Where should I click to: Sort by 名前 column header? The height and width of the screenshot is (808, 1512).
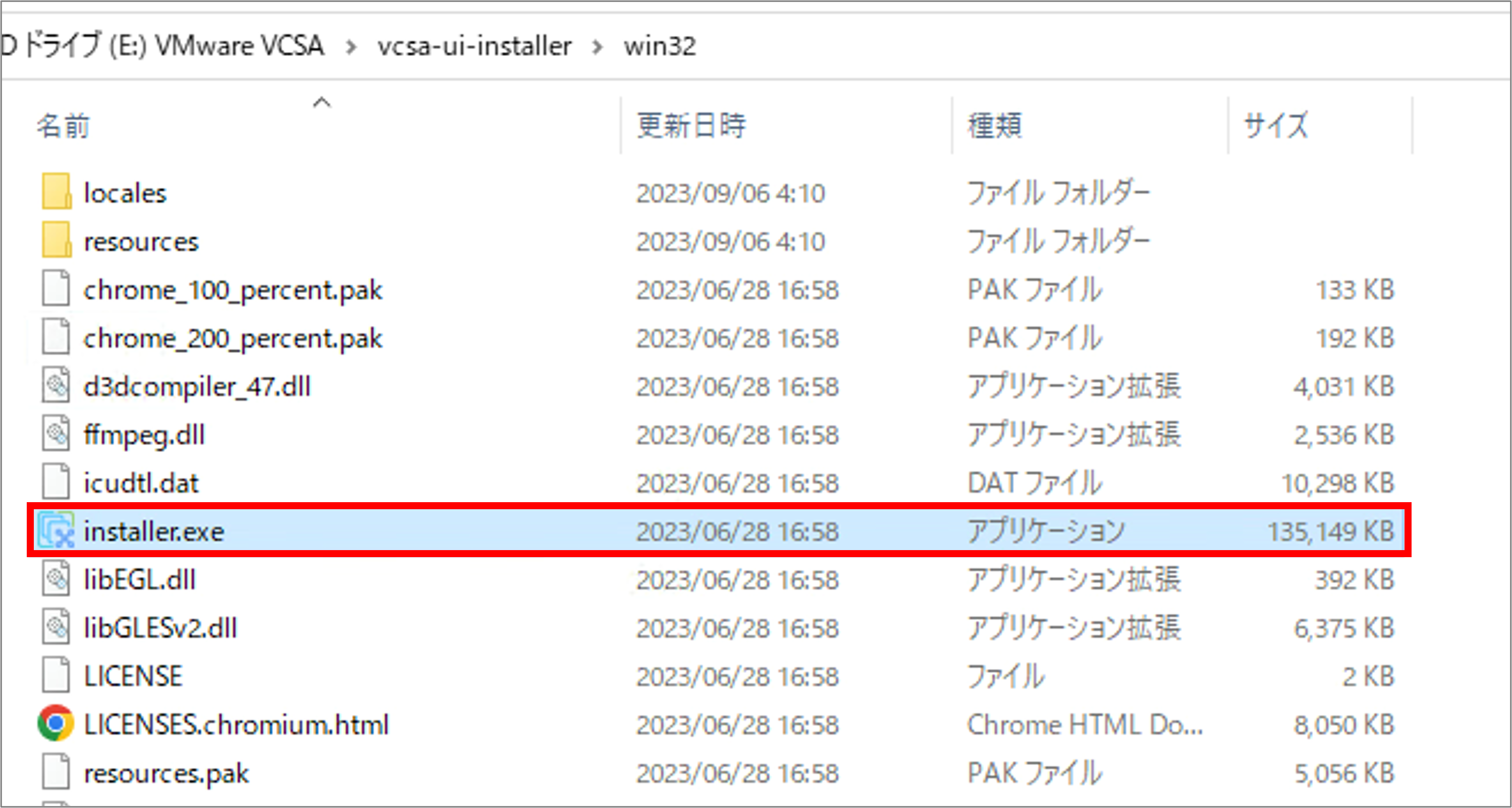coord(64,126)
